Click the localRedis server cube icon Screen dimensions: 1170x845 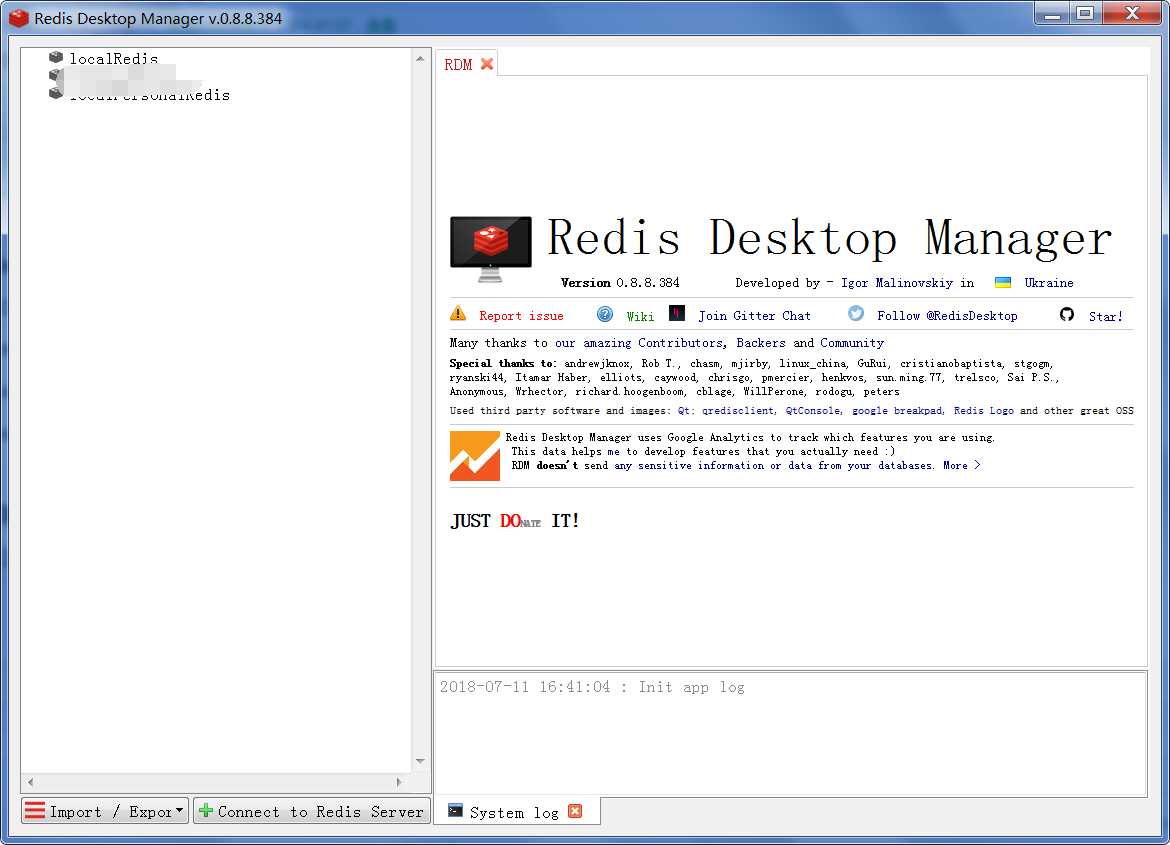pyautogui.click(x=55, y=57)
